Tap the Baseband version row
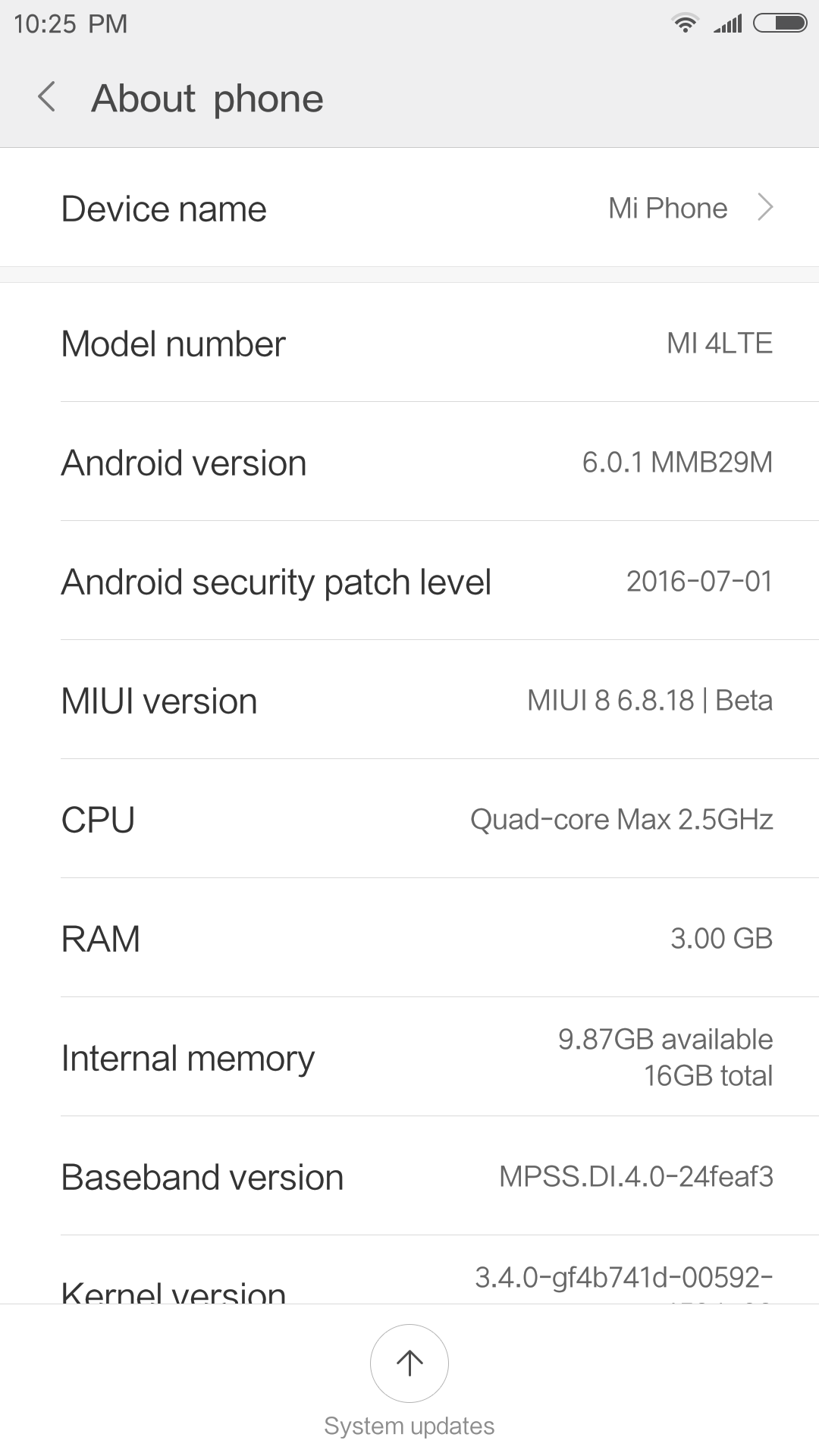The width and height of the screenshot is (819, 1456). point(409,1177)
